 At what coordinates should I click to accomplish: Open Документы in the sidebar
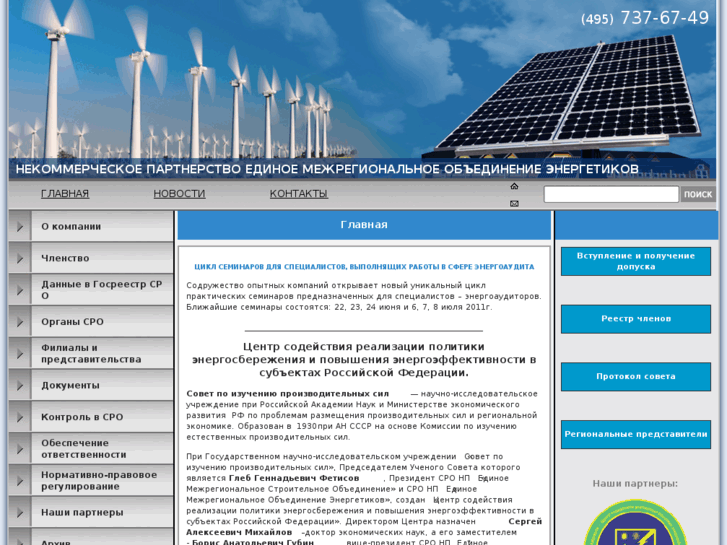coord(70,385)
